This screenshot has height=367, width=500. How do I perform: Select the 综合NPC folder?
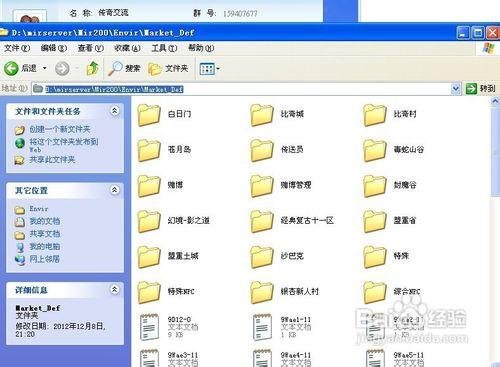click(392, 292)
